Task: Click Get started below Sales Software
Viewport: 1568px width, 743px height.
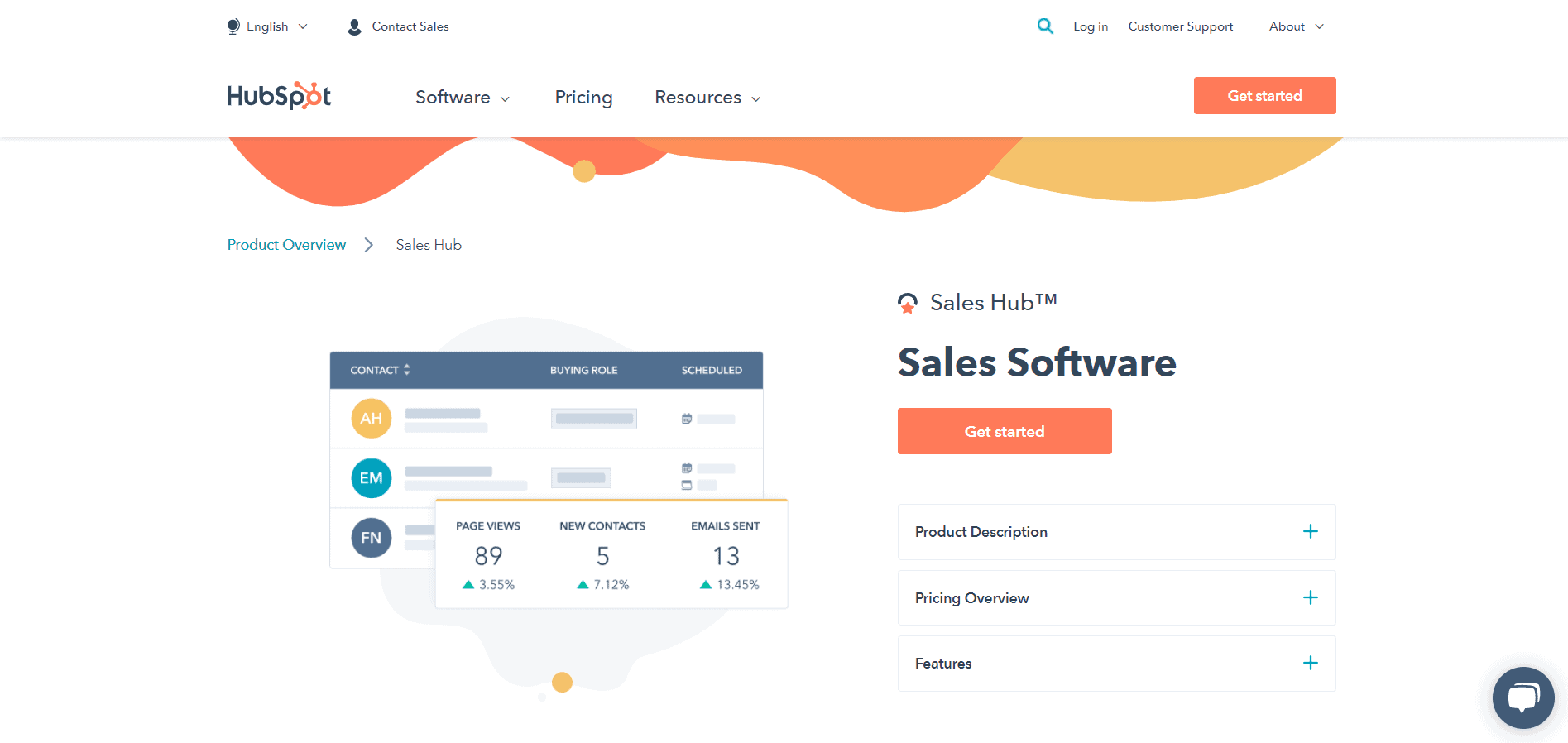Action: 1005,431
